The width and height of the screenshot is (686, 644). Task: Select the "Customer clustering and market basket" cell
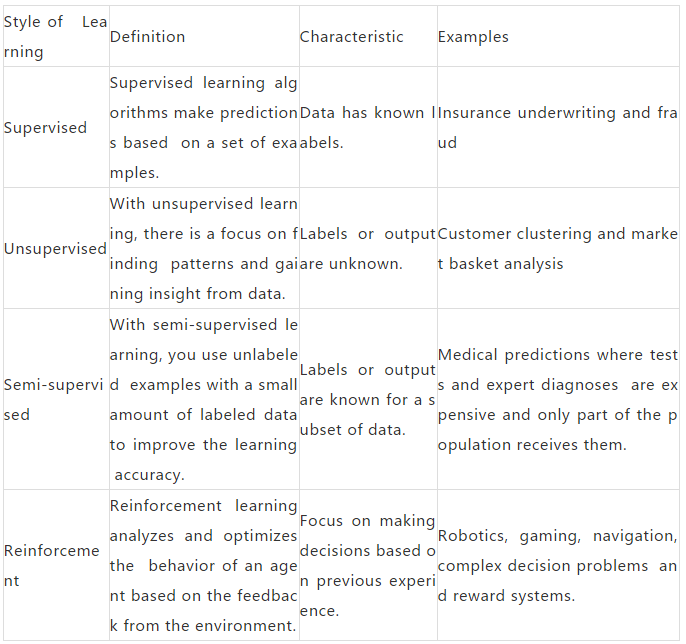[x=557, y=249]
